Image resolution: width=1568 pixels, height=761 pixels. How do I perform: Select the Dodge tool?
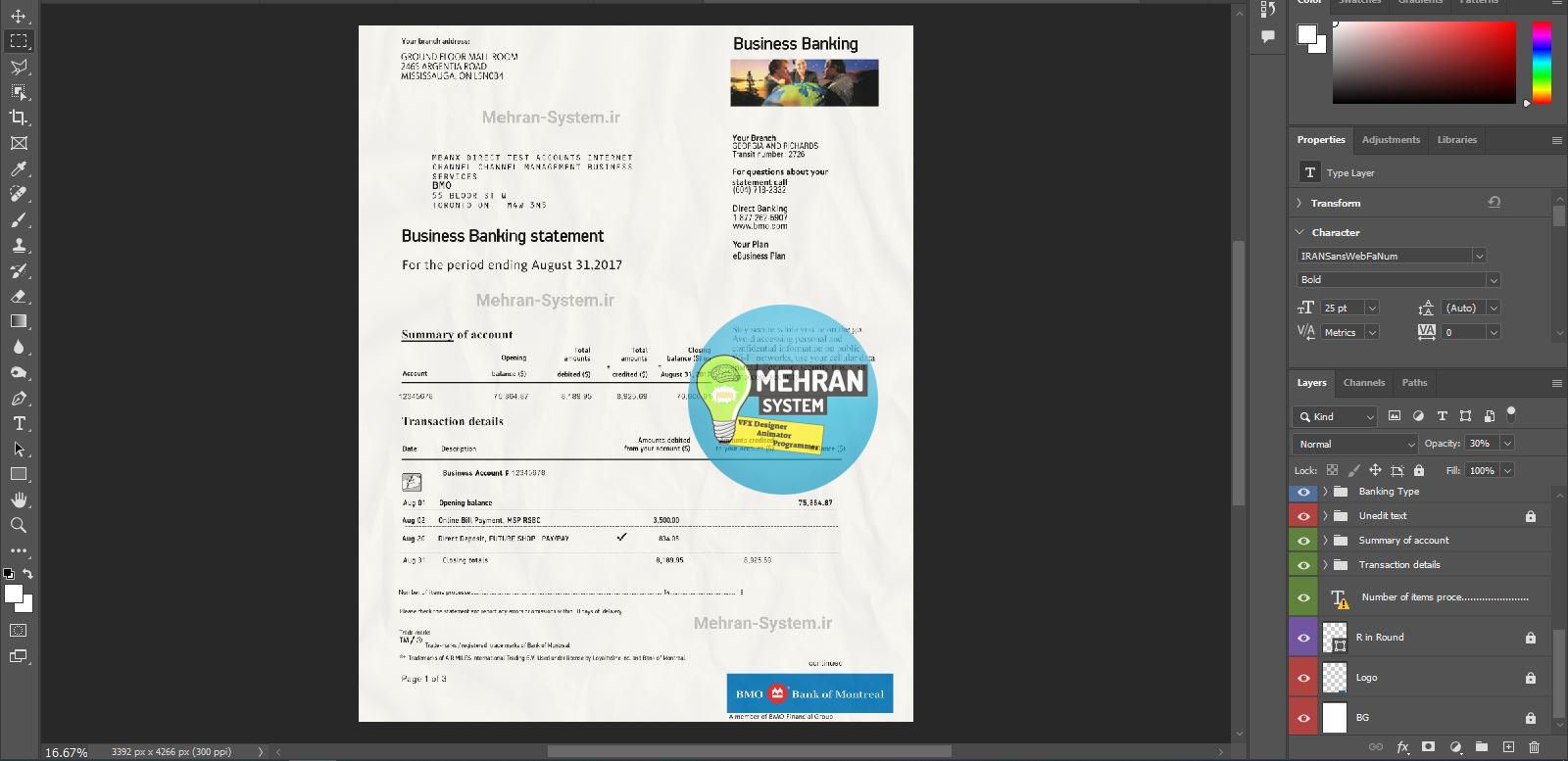[19, 372]
